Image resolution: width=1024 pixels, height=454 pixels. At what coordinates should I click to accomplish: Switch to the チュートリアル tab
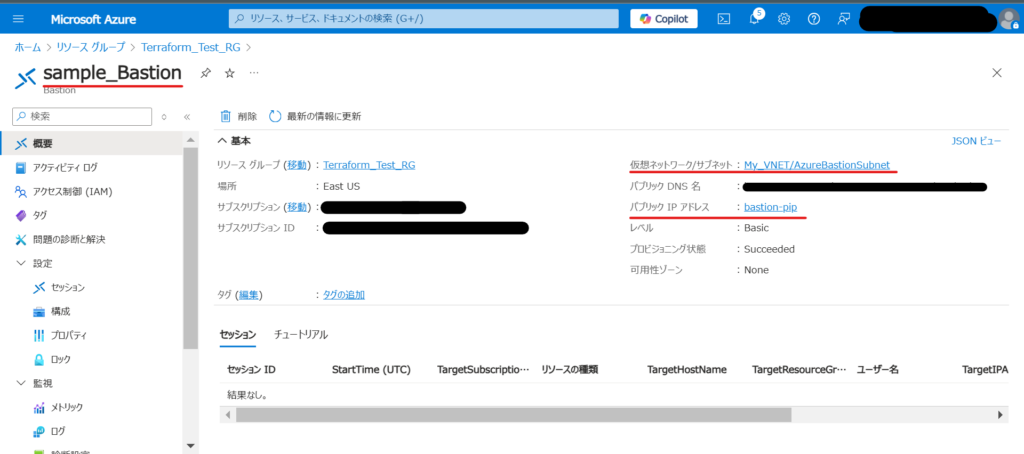pos(300,334)
